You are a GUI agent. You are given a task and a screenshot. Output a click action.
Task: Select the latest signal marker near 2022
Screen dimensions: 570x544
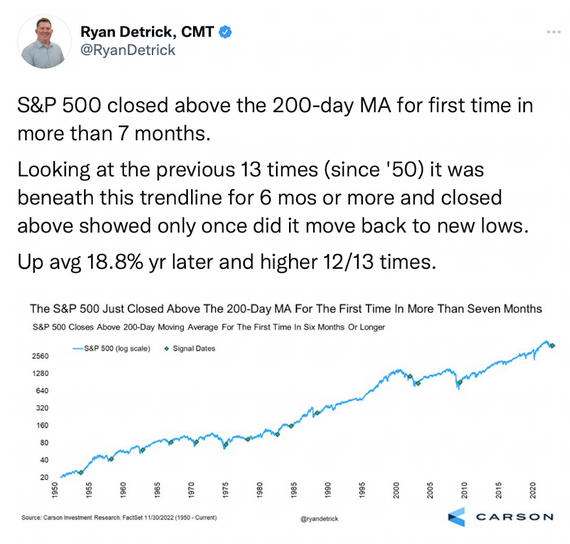pyautogui.click(x=552, y=345)
